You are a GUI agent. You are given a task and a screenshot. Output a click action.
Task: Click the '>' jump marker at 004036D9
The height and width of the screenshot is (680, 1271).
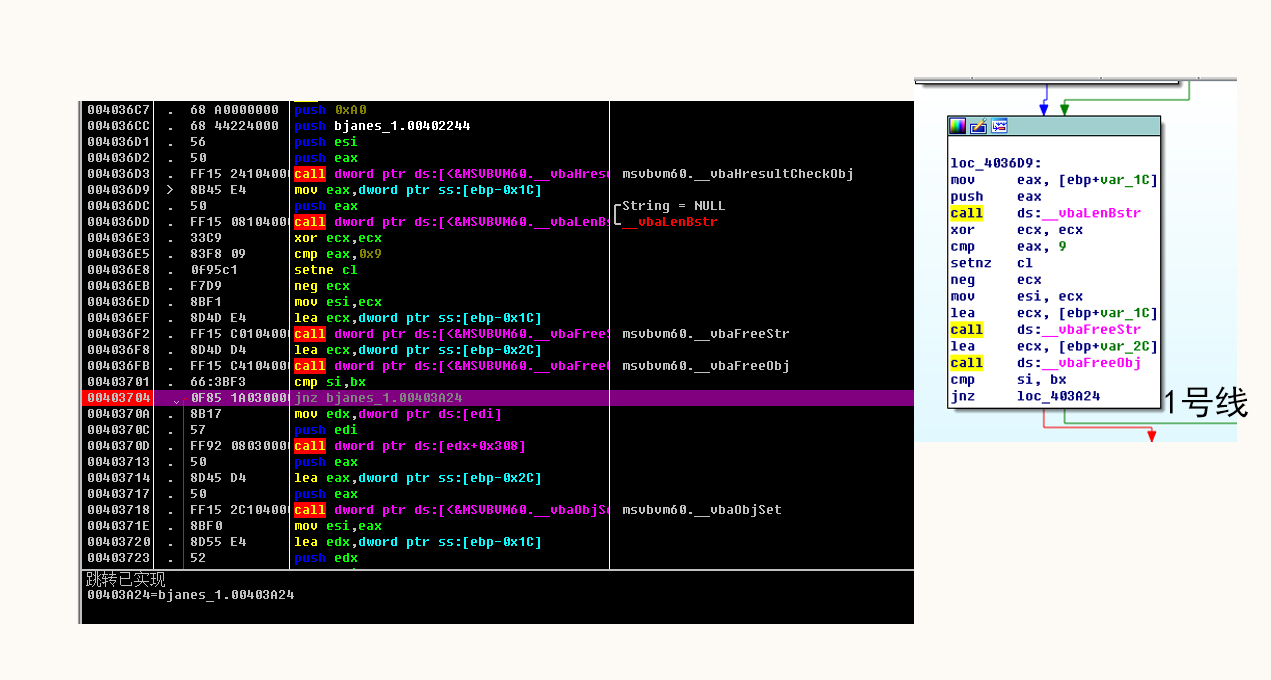coord(170,190)
